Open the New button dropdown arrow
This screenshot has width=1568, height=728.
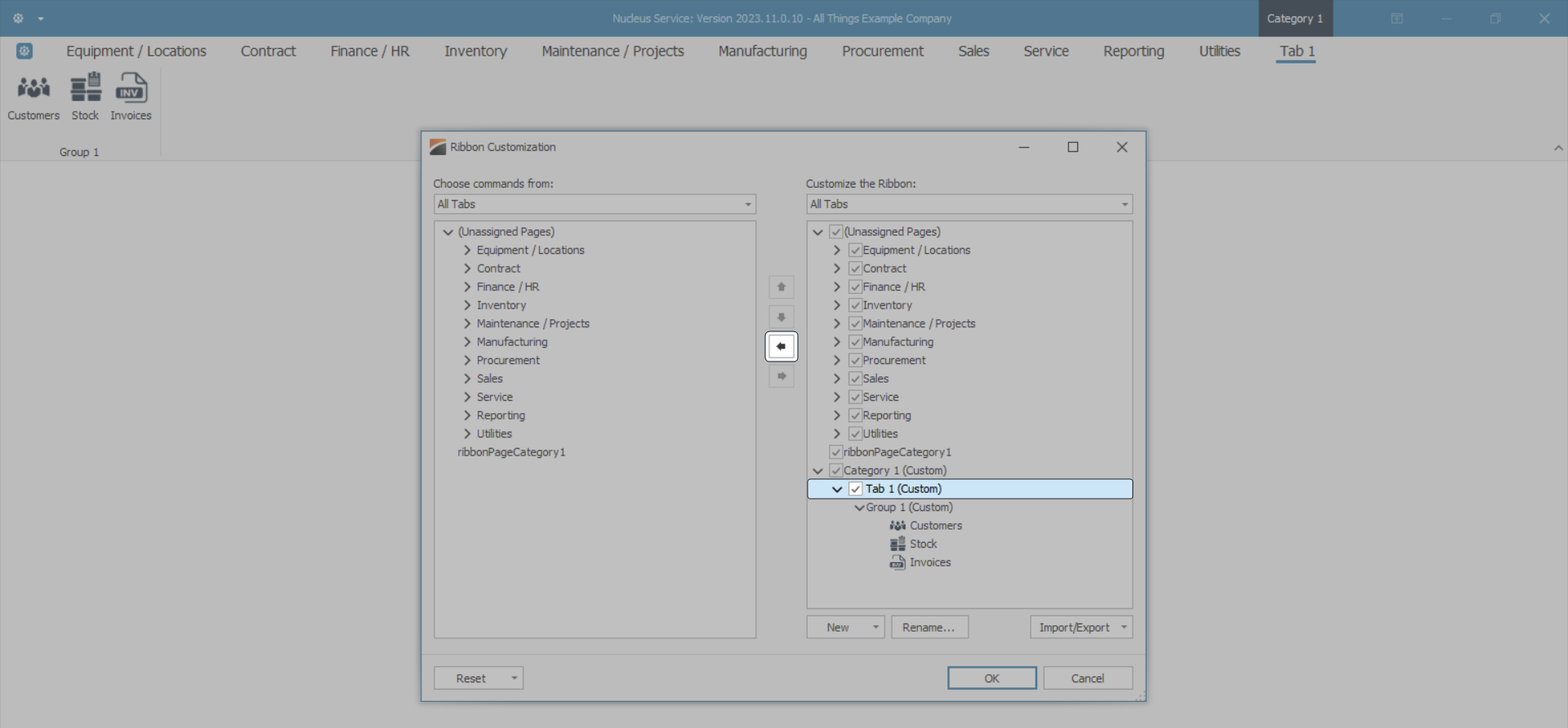[x=875, y=628]
